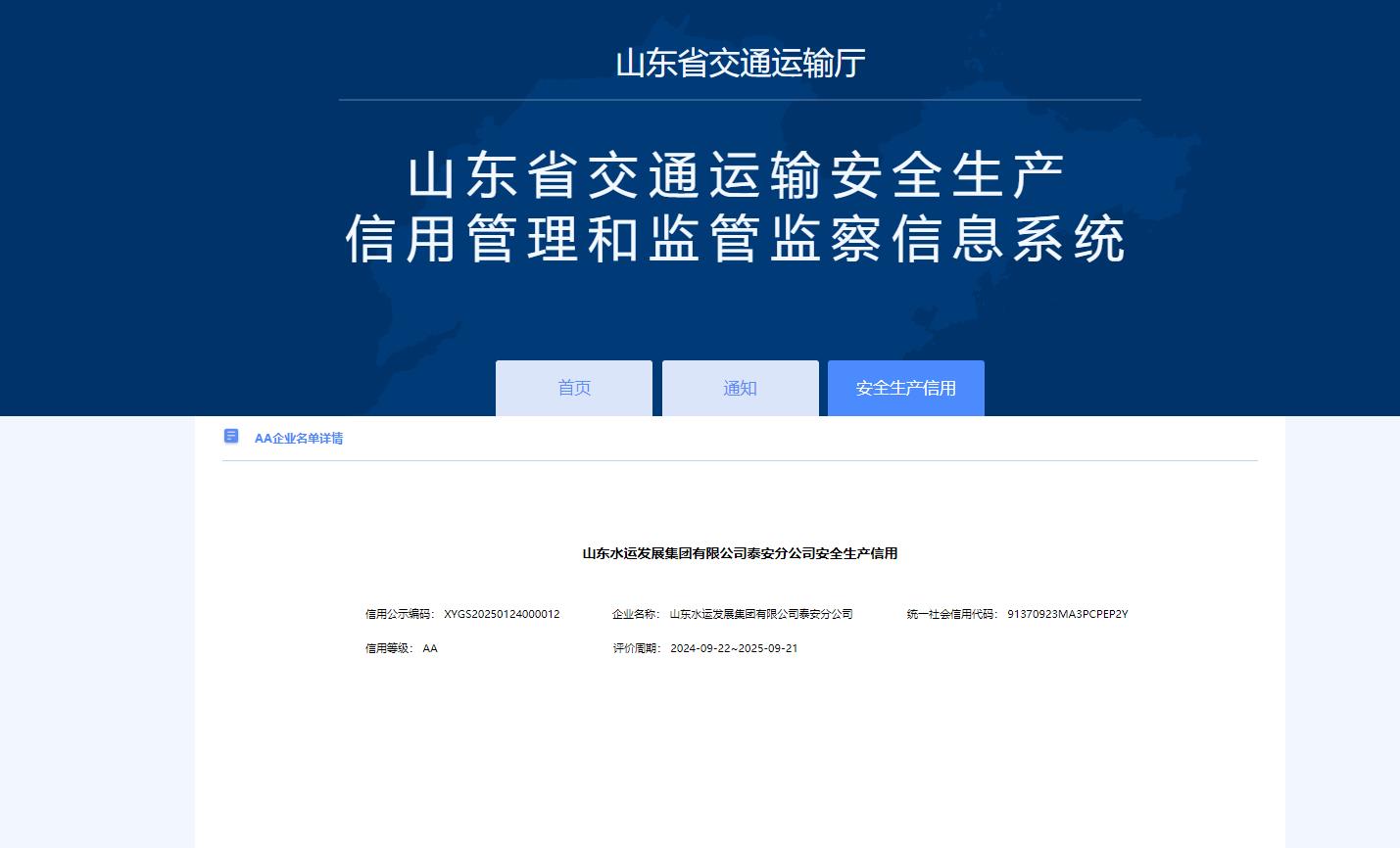Click the 山东省交通运输安全生产 title line
This screenshot has width=1400, height=848.
(x=737, y=176)
